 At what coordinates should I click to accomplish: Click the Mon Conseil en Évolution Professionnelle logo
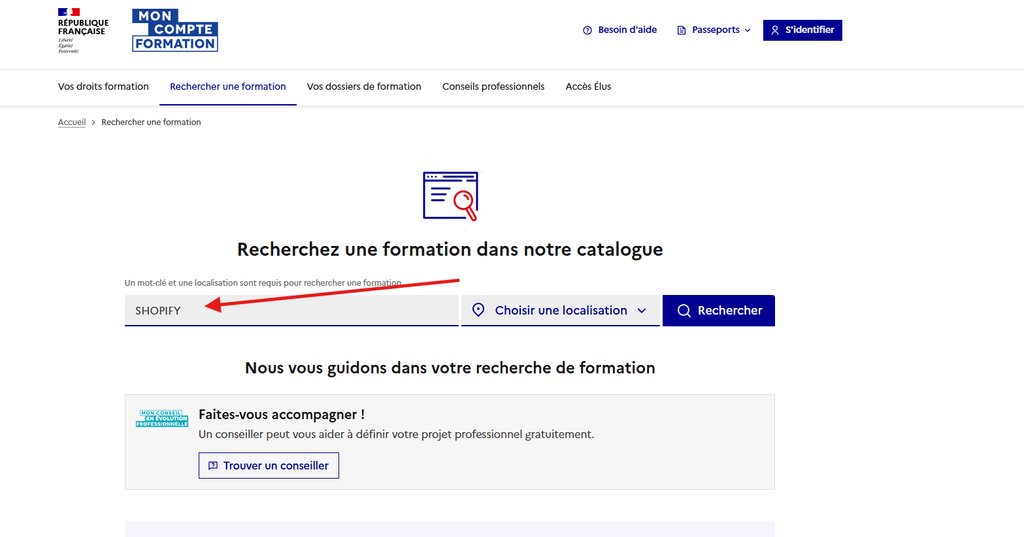162,418
